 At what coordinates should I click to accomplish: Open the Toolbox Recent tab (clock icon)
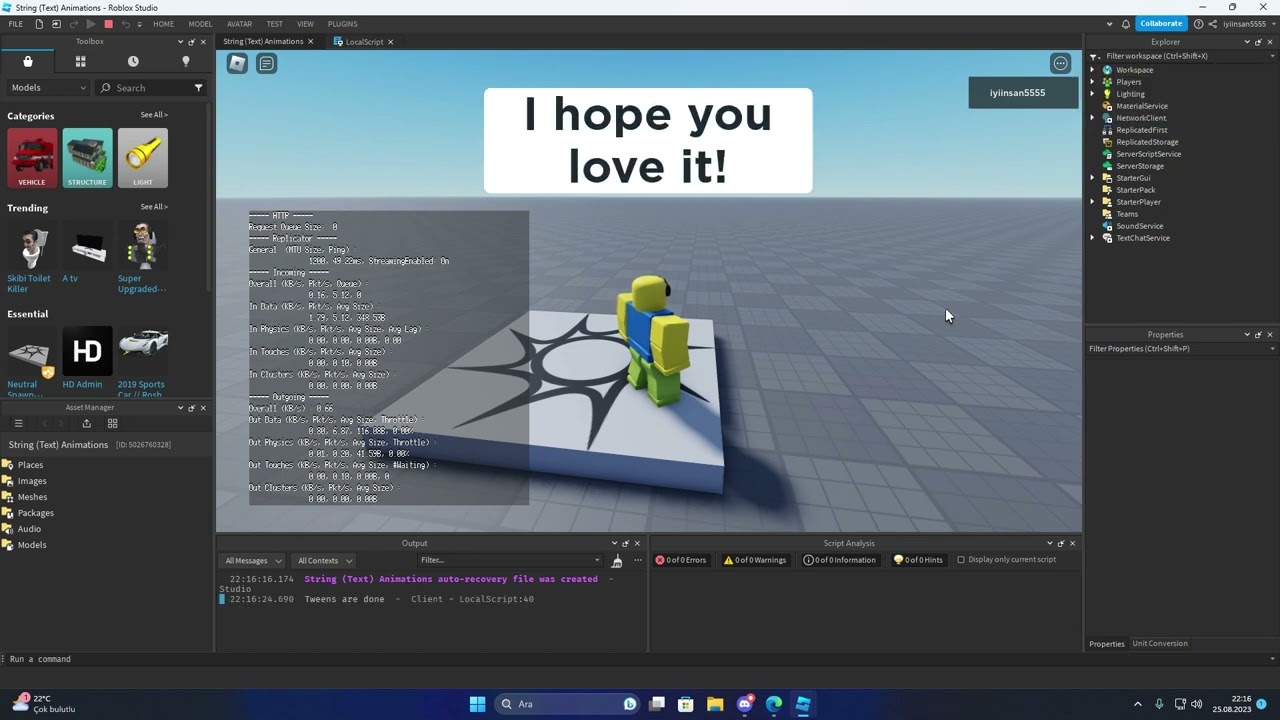[133, 61]
